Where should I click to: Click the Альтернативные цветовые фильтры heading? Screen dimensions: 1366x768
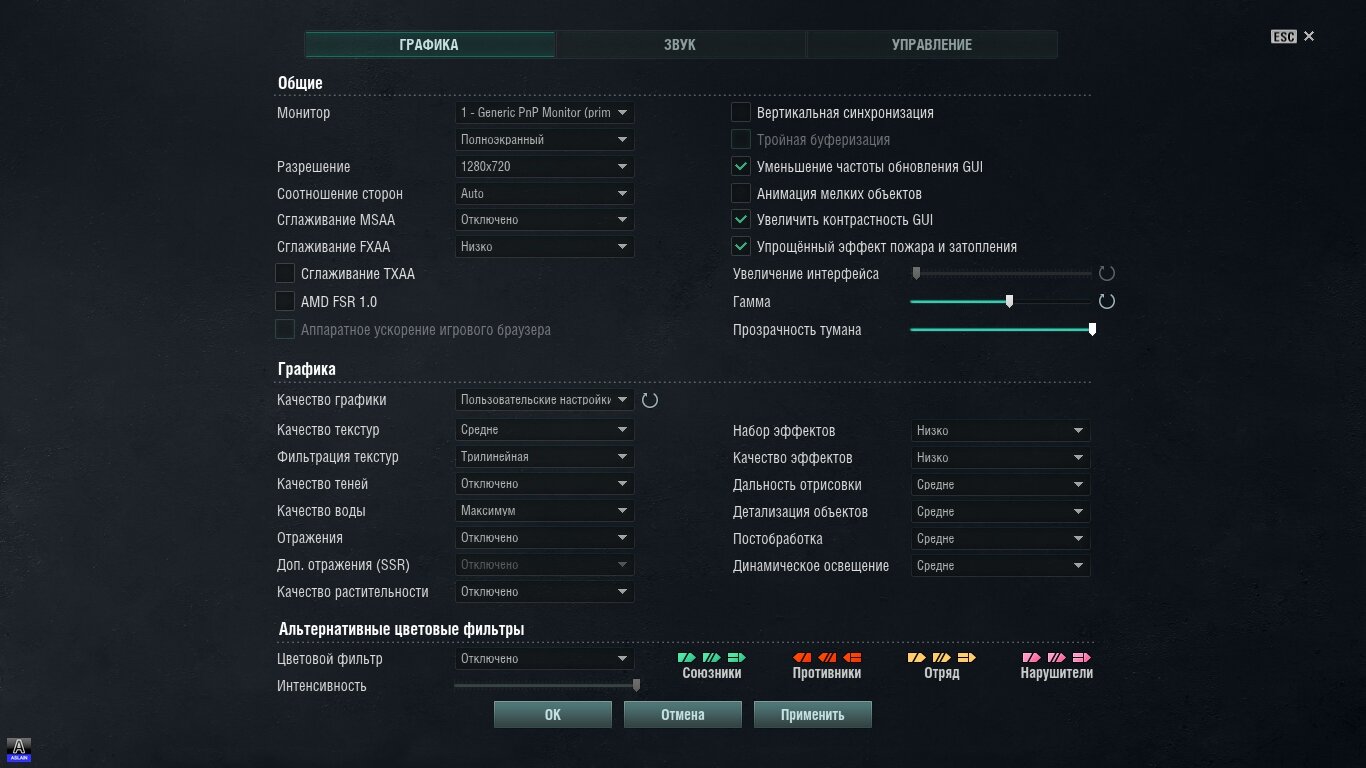[x=401, y=629]
